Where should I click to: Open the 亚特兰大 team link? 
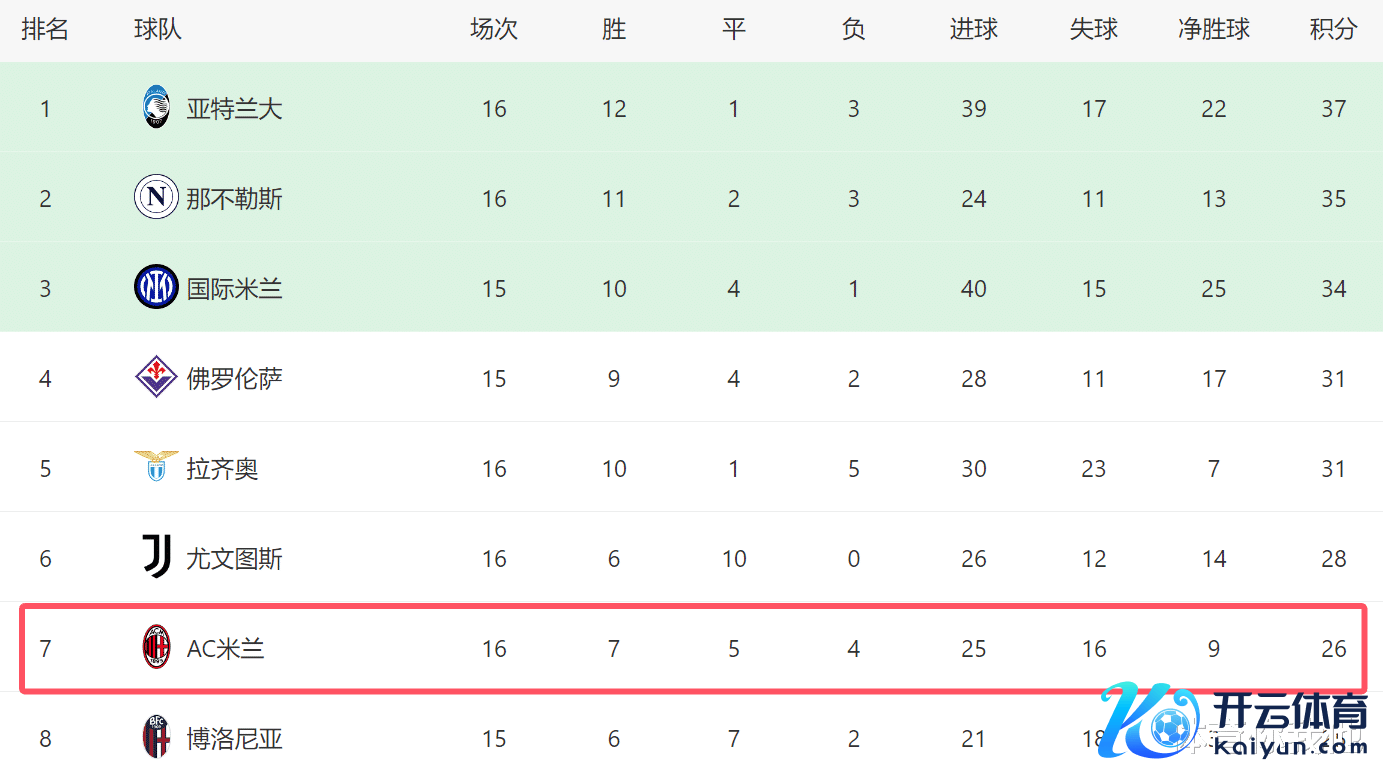(x=234, y=109)
